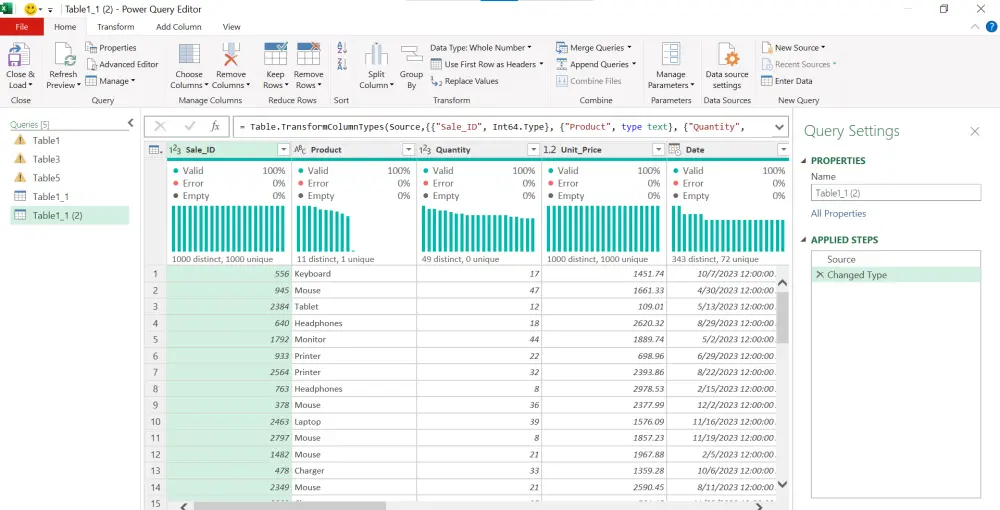The height and width of the screenshot is (510, 1000).
Task: Expand the formula bar with its chevron
Action: pos(779,127)
